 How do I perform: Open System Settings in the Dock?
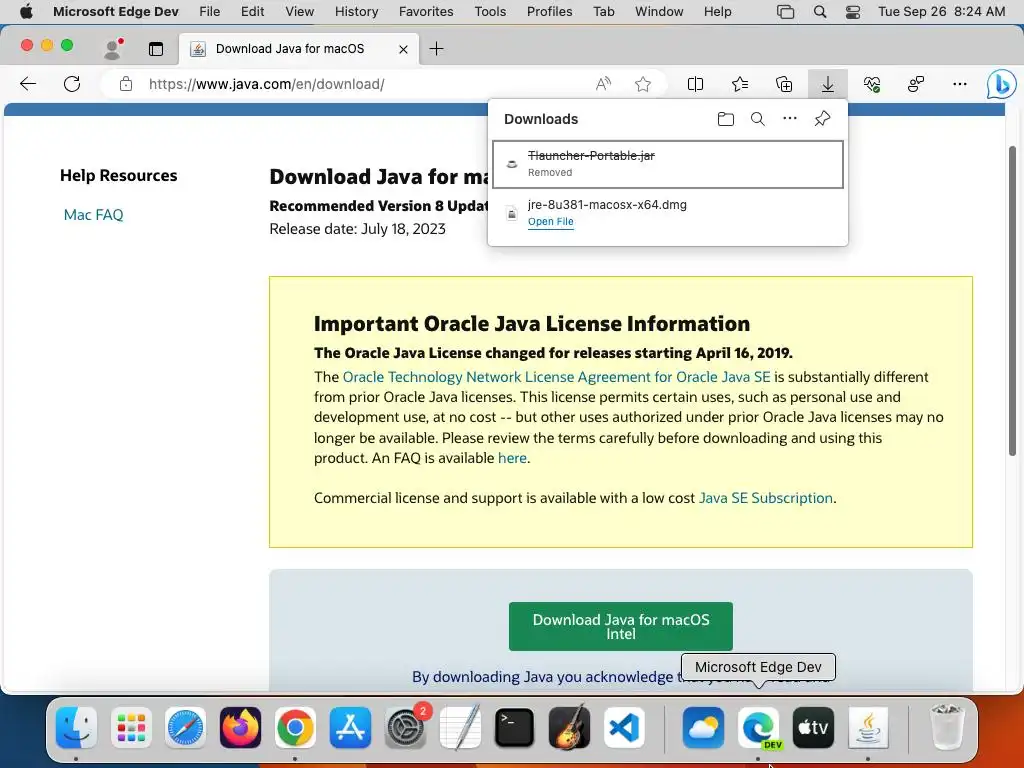(405, 727)
